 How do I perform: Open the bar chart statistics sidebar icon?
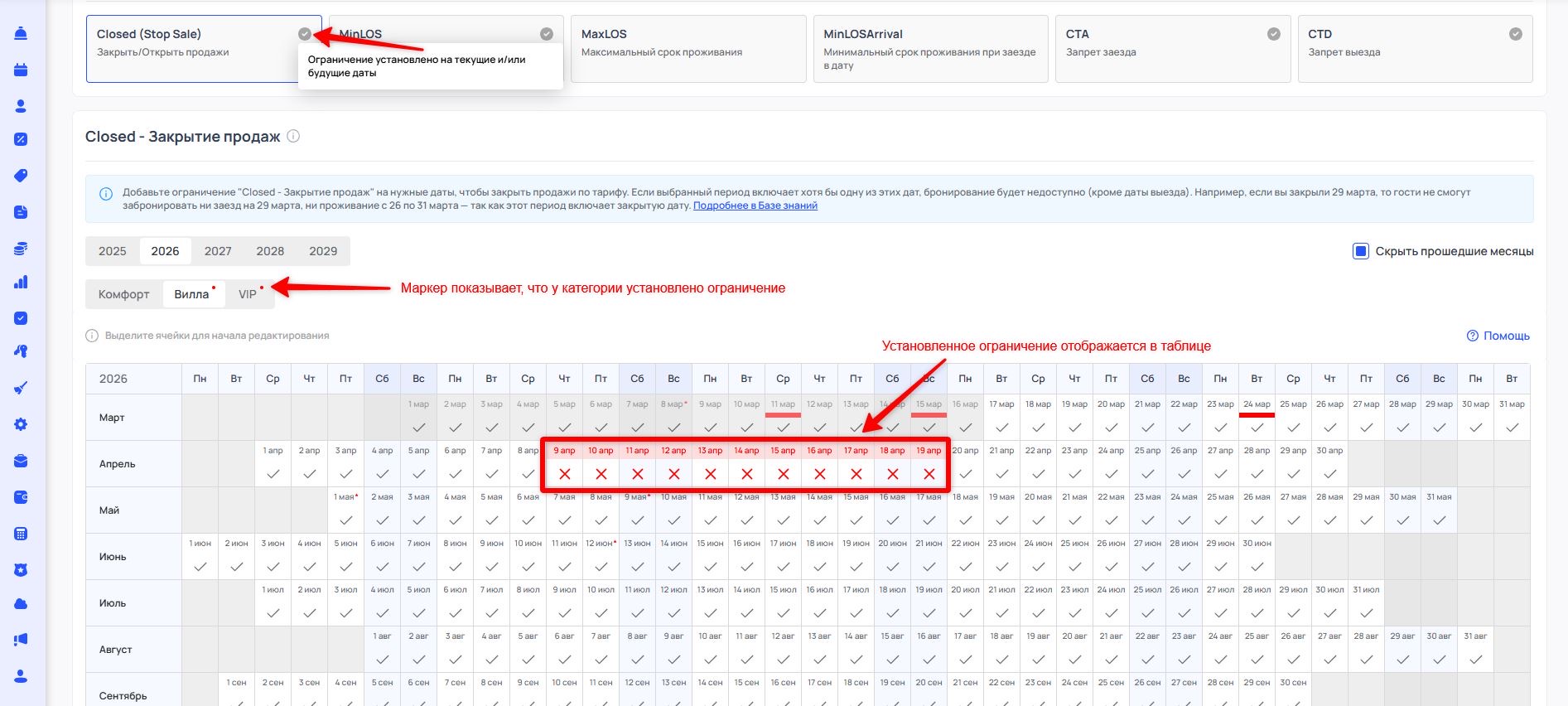click(21, 282)
